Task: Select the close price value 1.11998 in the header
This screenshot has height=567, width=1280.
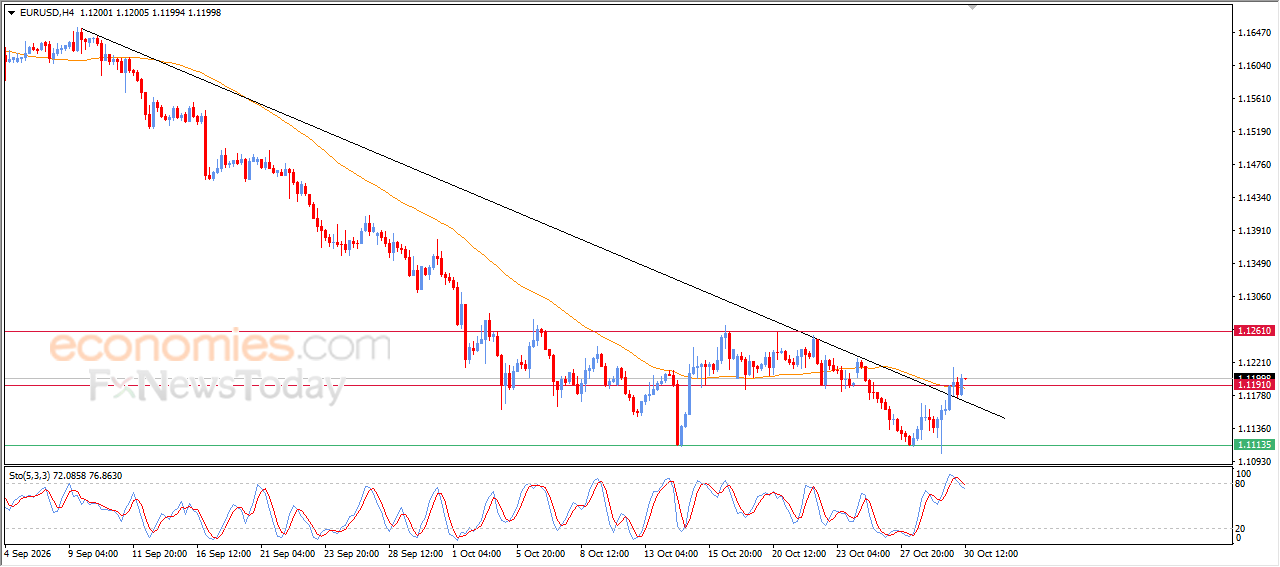Action: [205, 13]
